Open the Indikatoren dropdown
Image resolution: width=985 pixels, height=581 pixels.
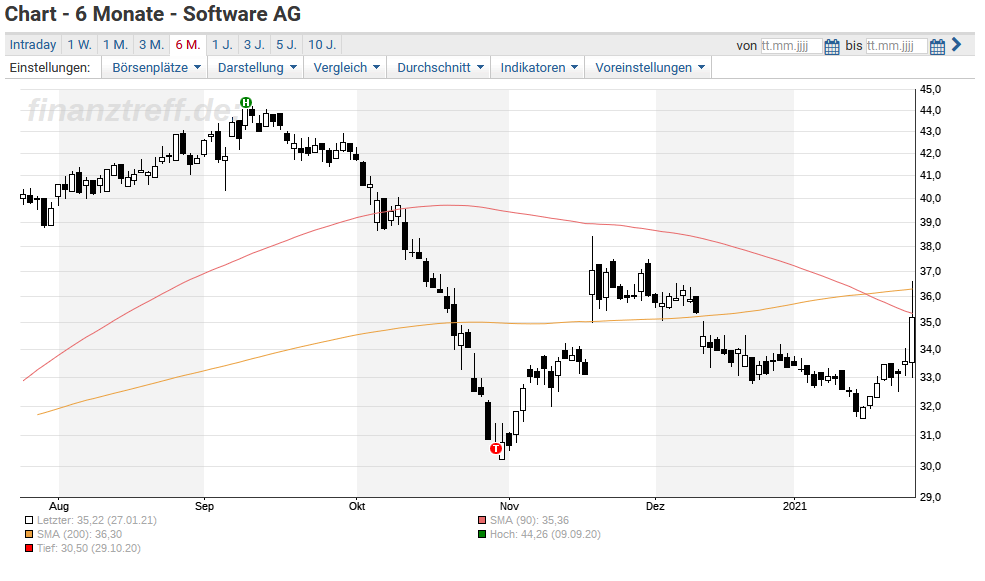(x=538, y=68)
